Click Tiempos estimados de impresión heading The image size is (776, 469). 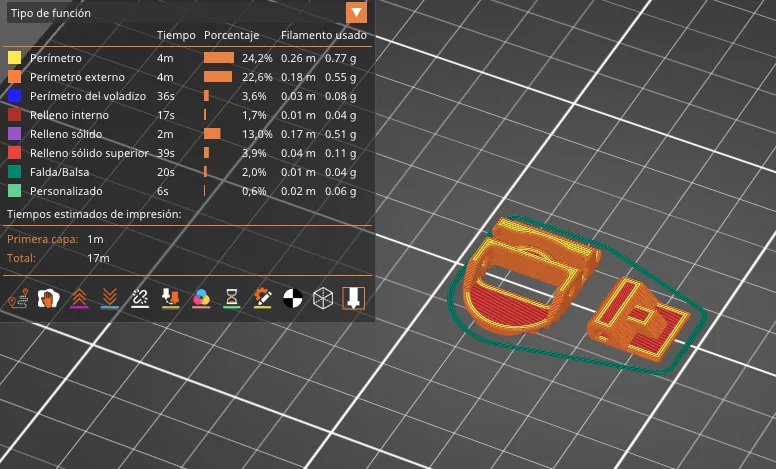tap(94, 214)
